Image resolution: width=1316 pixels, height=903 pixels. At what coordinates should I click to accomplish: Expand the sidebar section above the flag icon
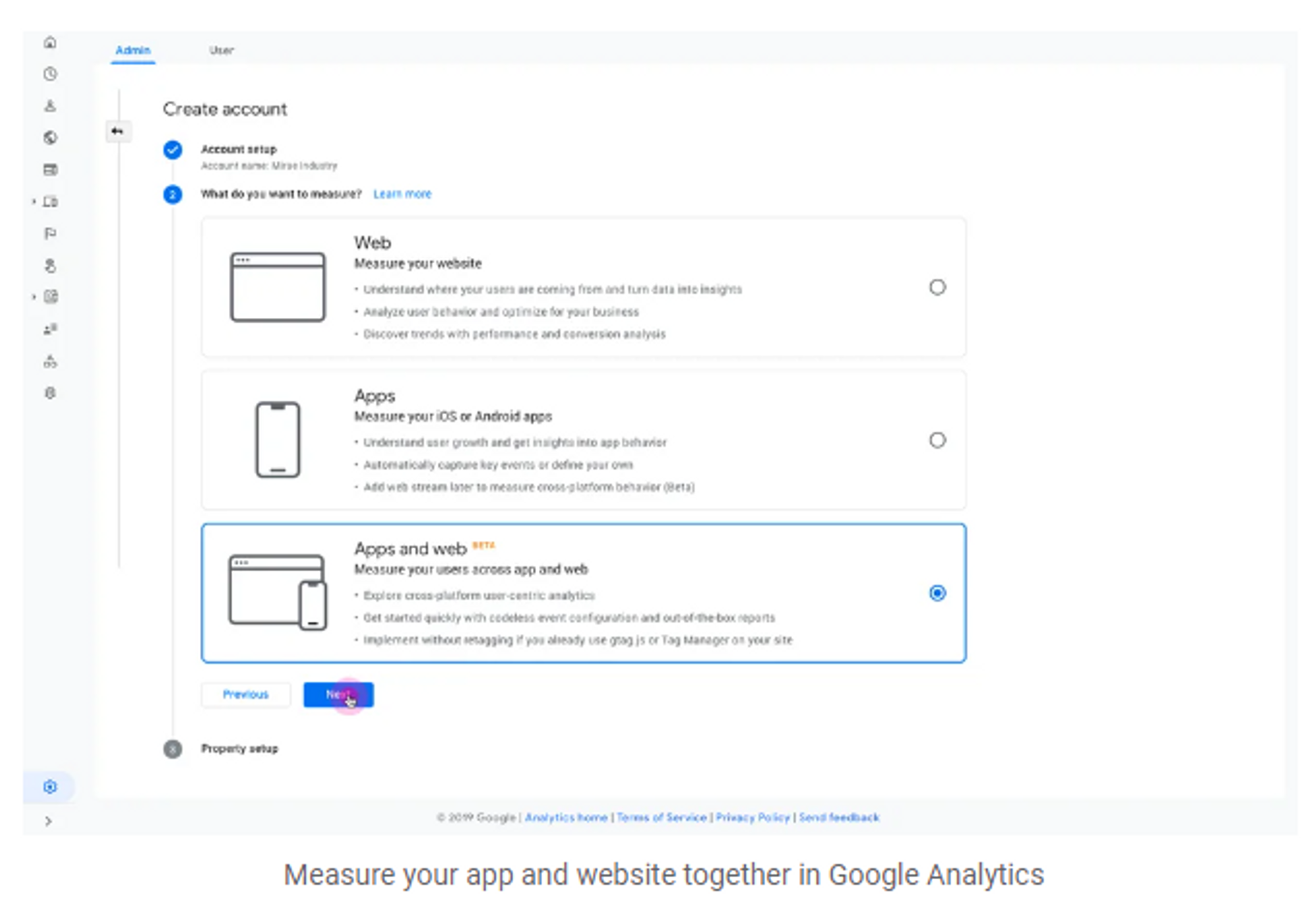(34, 201)
